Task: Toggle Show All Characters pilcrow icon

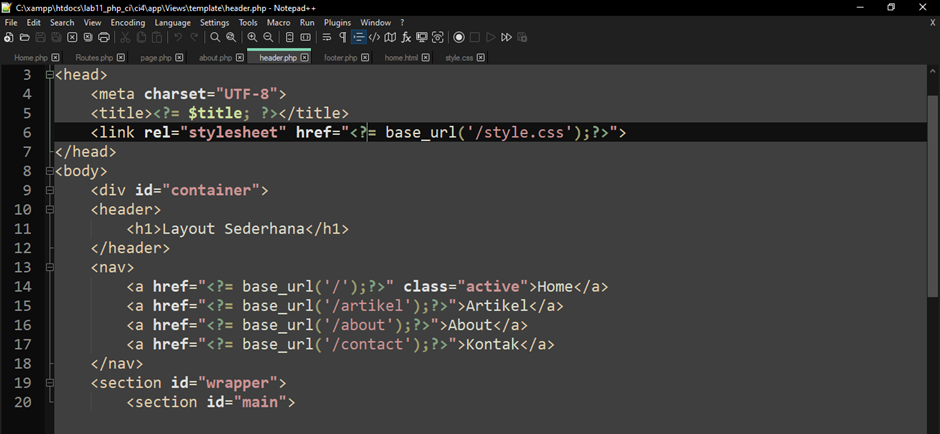Action: pyautogui.click(x=342, y=37)
